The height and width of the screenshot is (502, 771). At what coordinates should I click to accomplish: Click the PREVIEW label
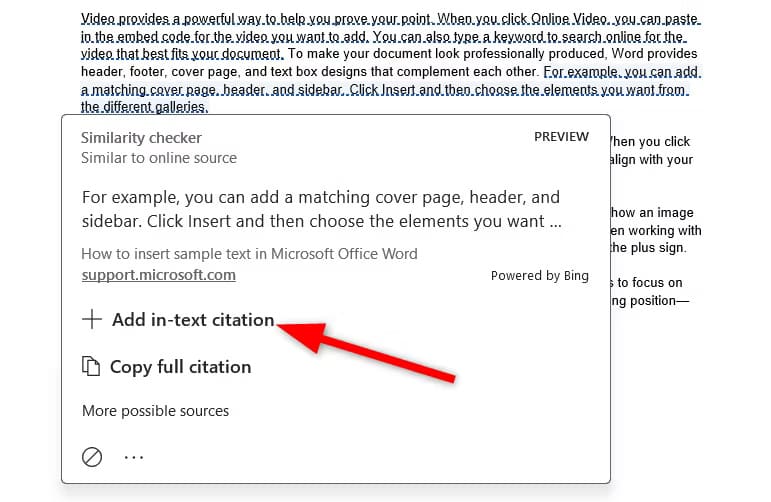click(x=561, y=137)
